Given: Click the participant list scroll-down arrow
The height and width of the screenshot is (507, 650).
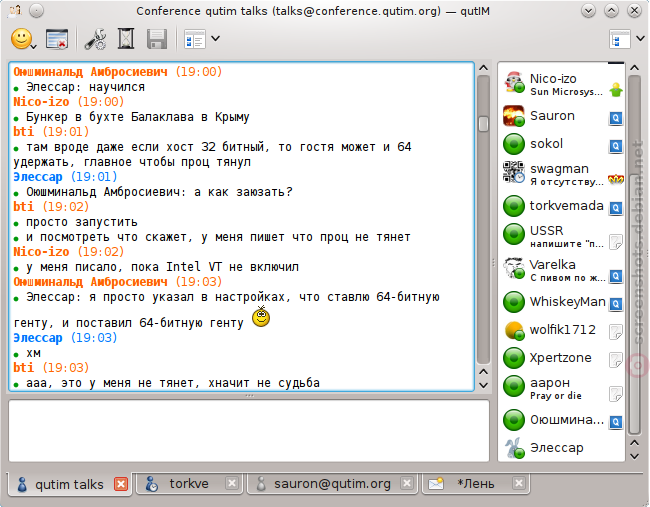Looking at the screenshot, I should (x=634, y=456).
